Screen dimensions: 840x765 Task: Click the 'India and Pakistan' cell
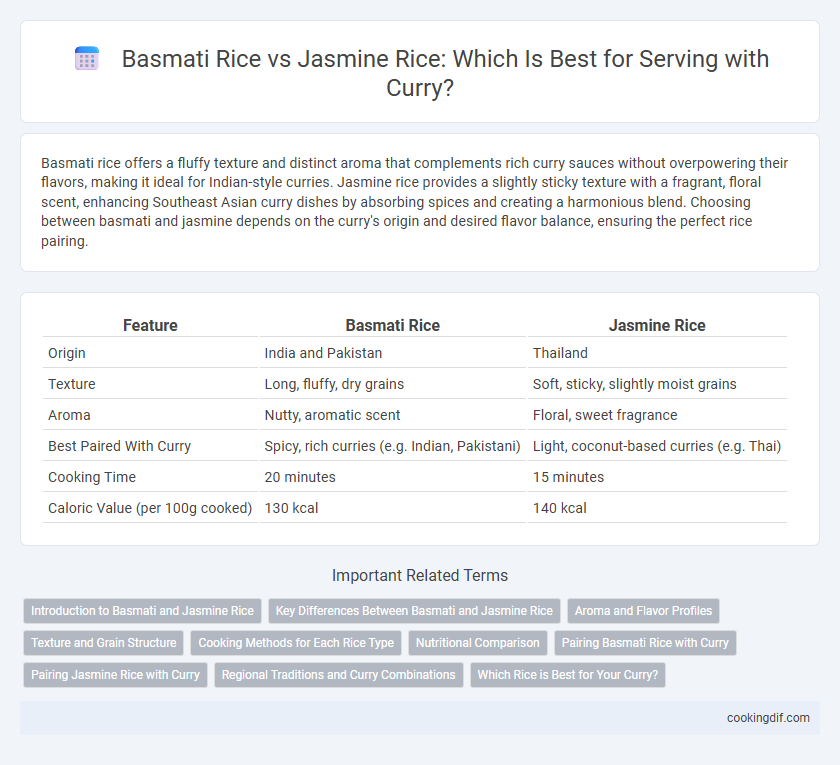[x=393, y=353]
